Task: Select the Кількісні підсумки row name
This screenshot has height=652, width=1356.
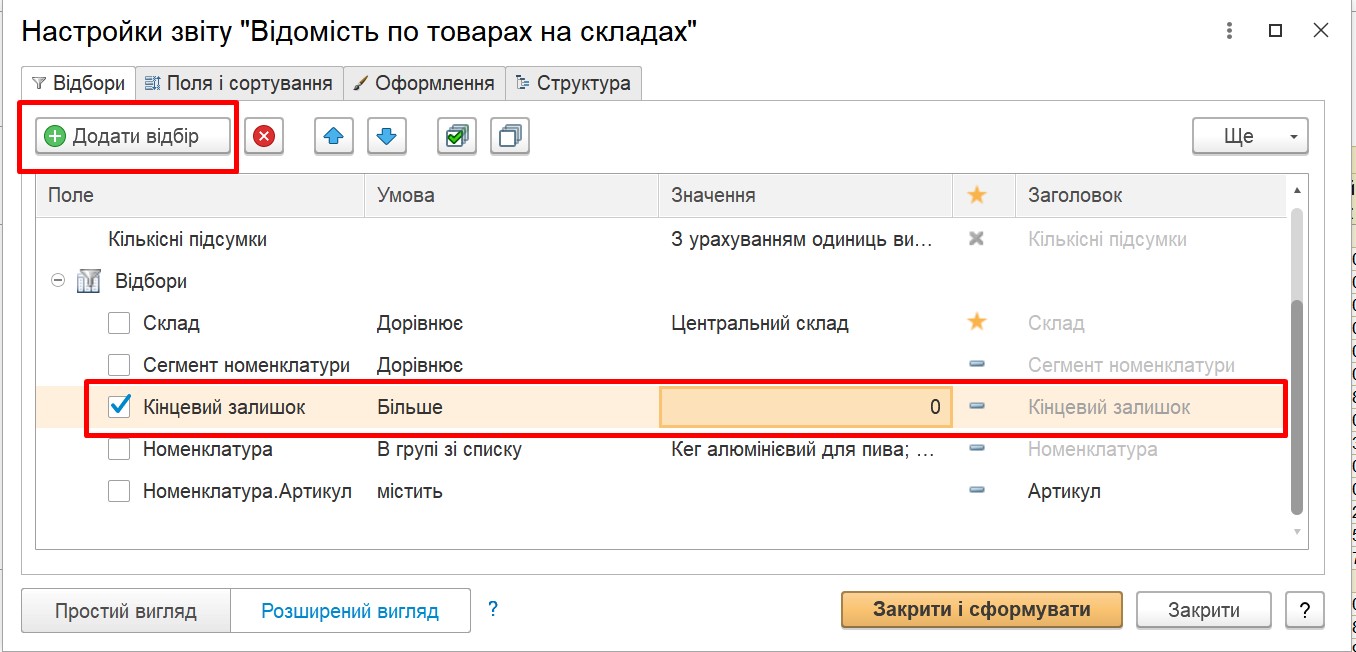Action: pyautogui.click(x=187, y=240)
